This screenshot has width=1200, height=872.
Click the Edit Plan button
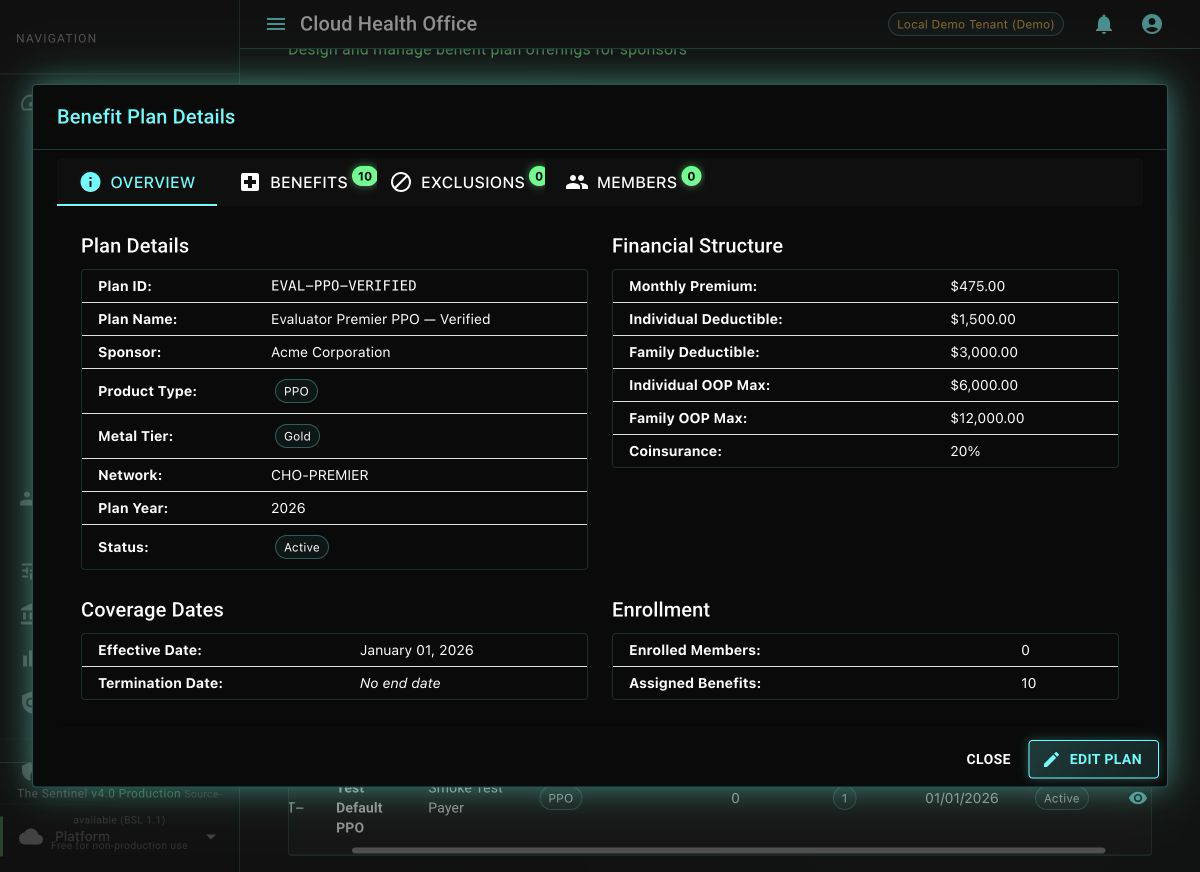(x=1093, y=759)
